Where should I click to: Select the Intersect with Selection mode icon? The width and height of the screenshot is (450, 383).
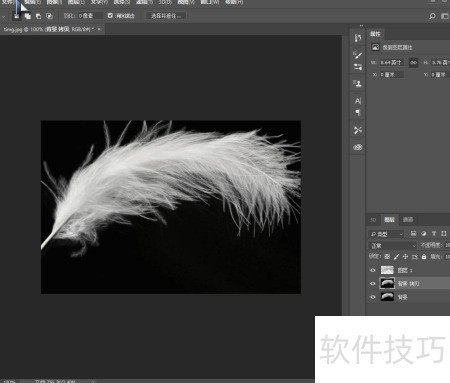pyautogui.click(x=49, y=16)
